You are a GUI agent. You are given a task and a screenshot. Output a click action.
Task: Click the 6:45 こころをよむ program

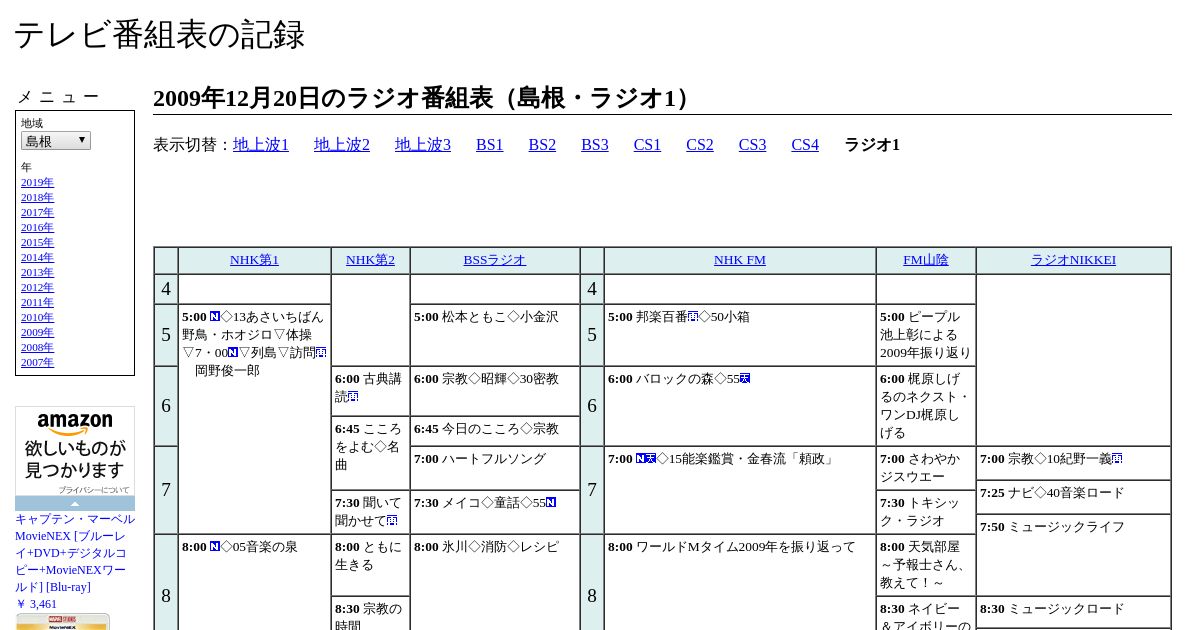click(x=370, y=453)
